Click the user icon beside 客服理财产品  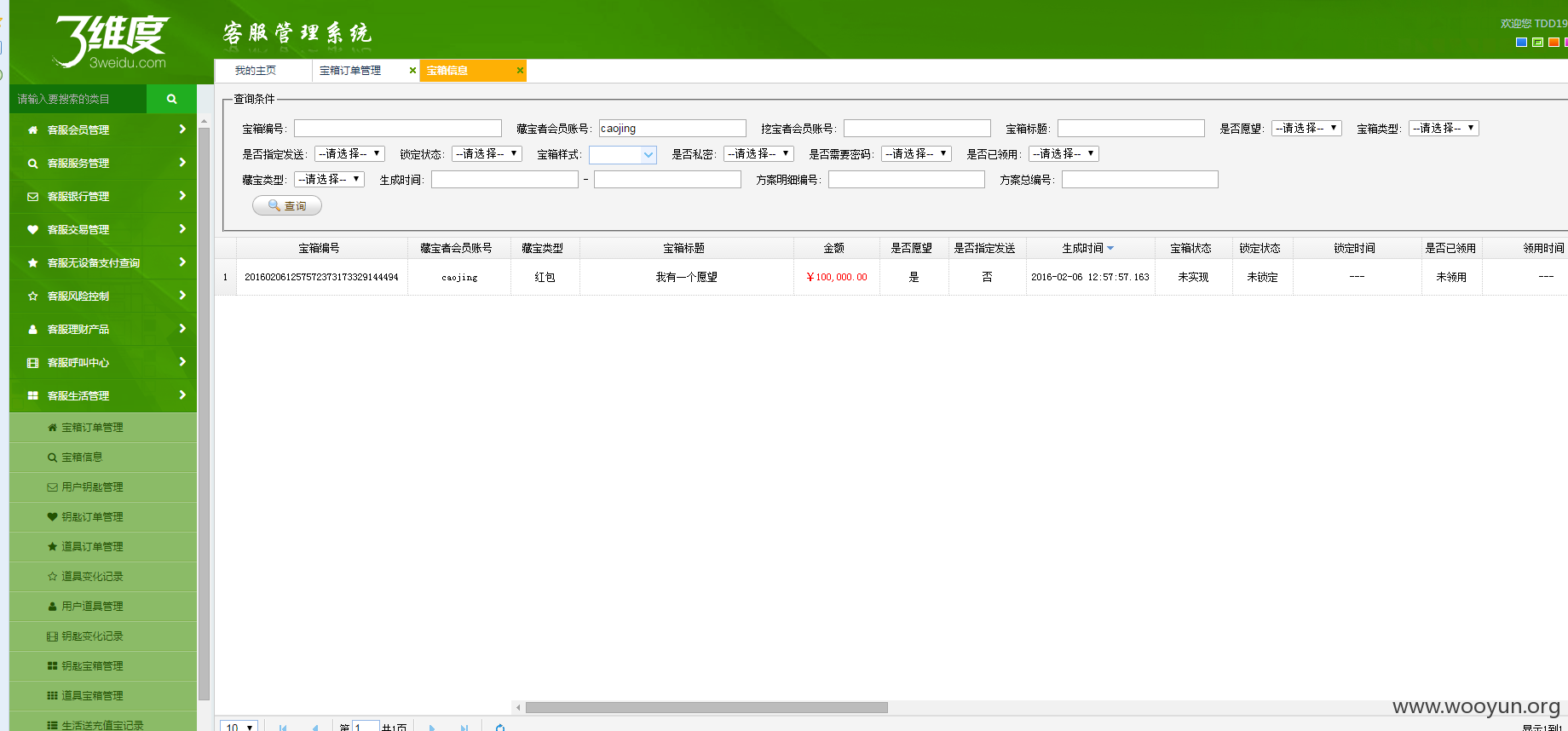[32, 329]
